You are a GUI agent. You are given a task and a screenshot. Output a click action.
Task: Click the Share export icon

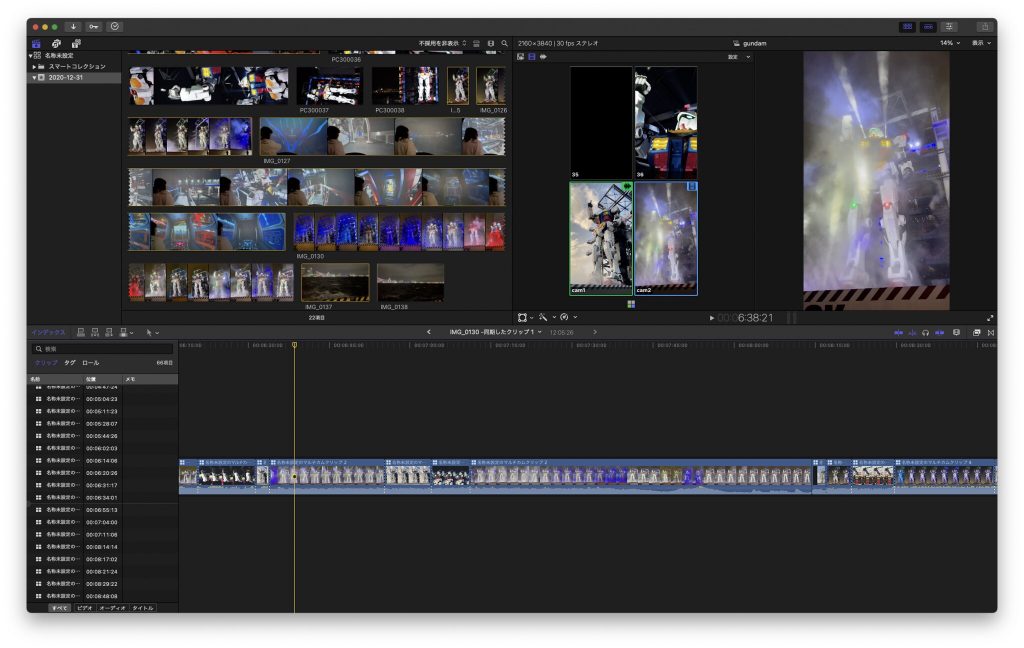coord(984,26)
